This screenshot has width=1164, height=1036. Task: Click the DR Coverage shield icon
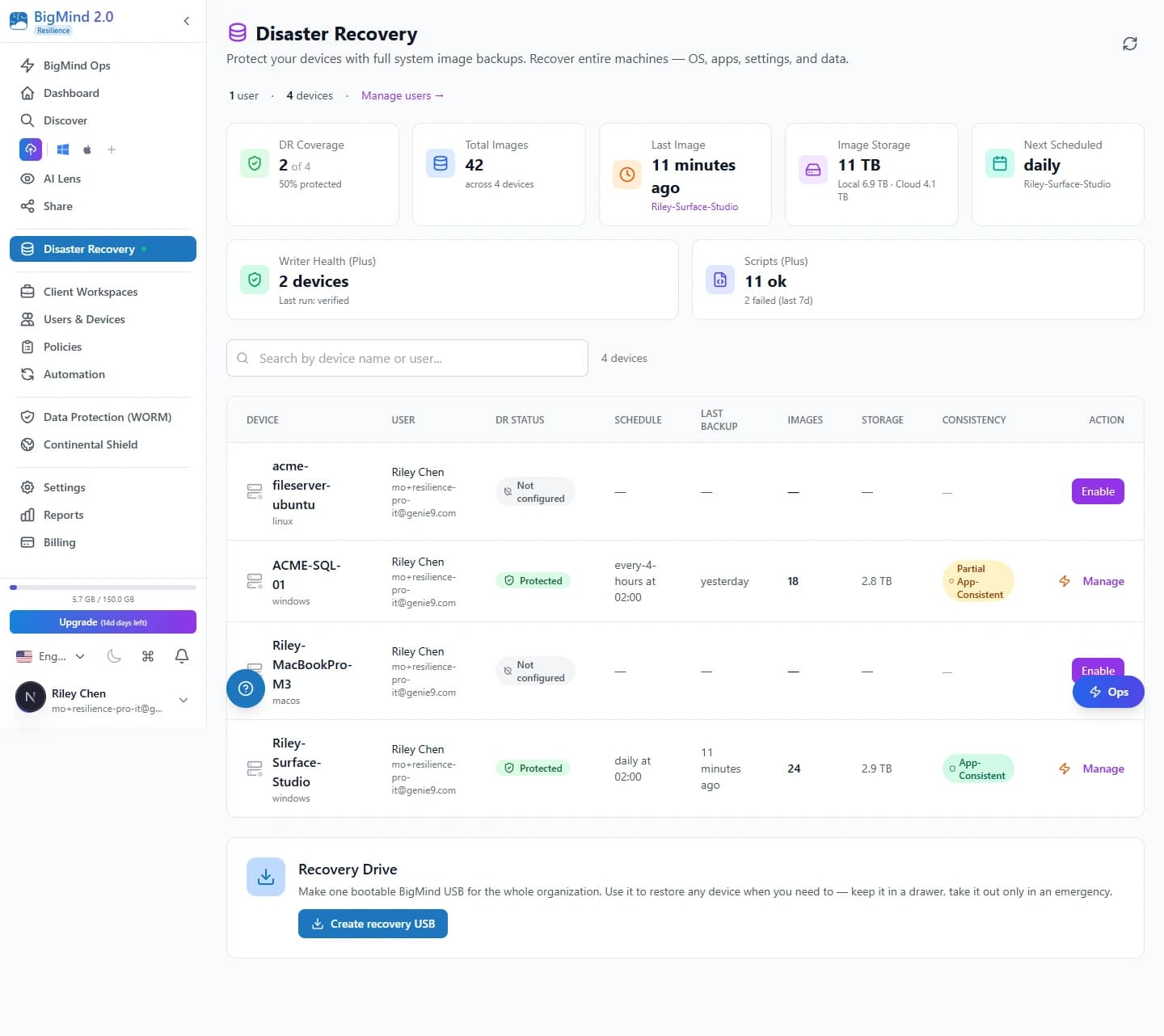[x=255, y=163]
